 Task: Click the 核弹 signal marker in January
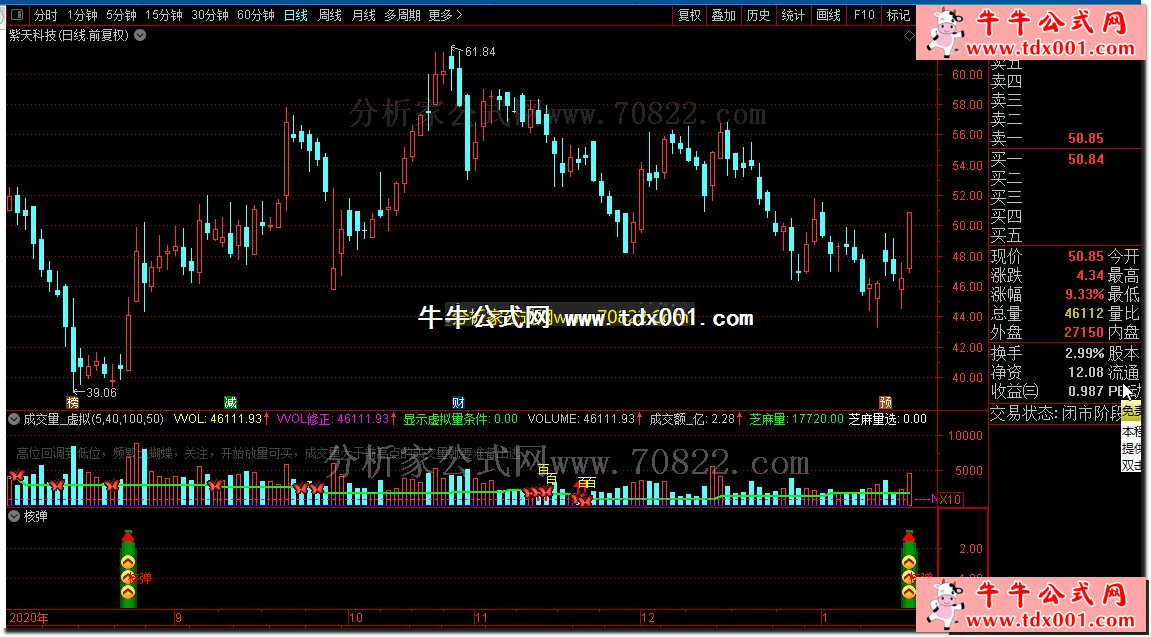[909, 569]
